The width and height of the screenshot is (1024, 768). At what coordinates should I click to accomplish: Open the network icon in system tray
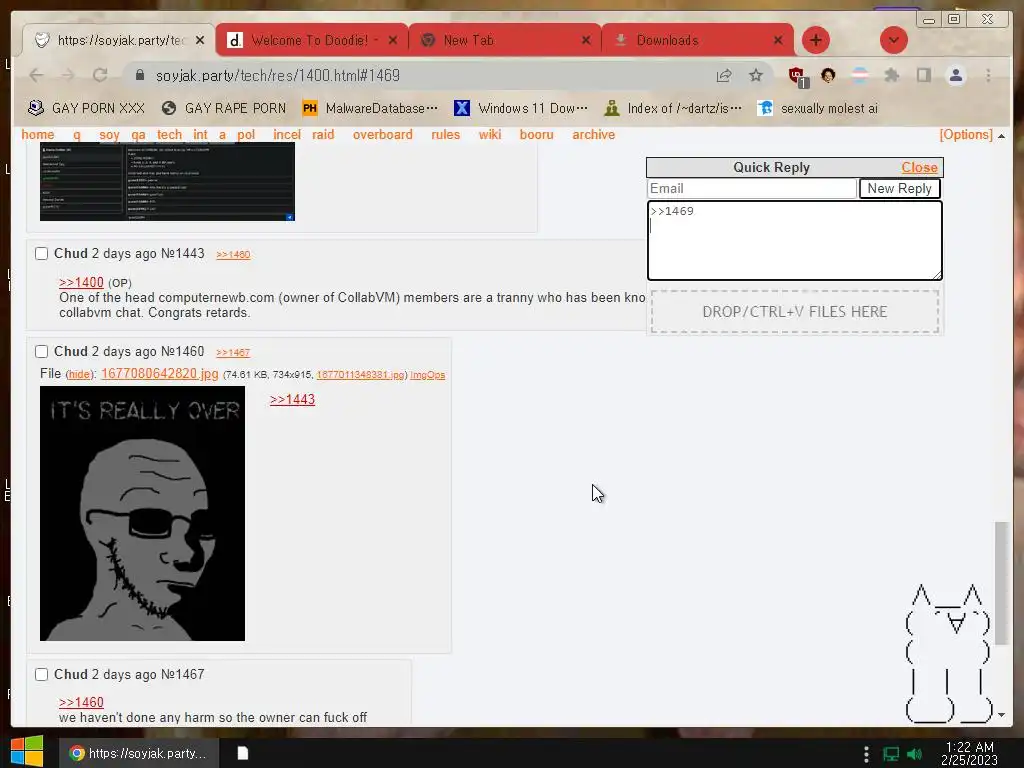(891, 754)
